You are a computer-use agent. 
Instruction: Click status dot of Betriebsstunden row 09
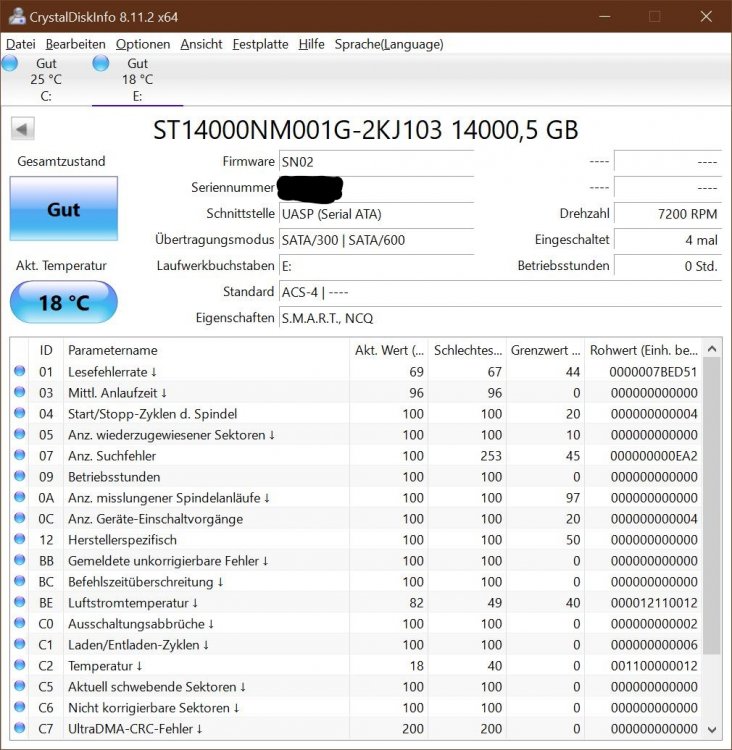click(x=20, y=476)
